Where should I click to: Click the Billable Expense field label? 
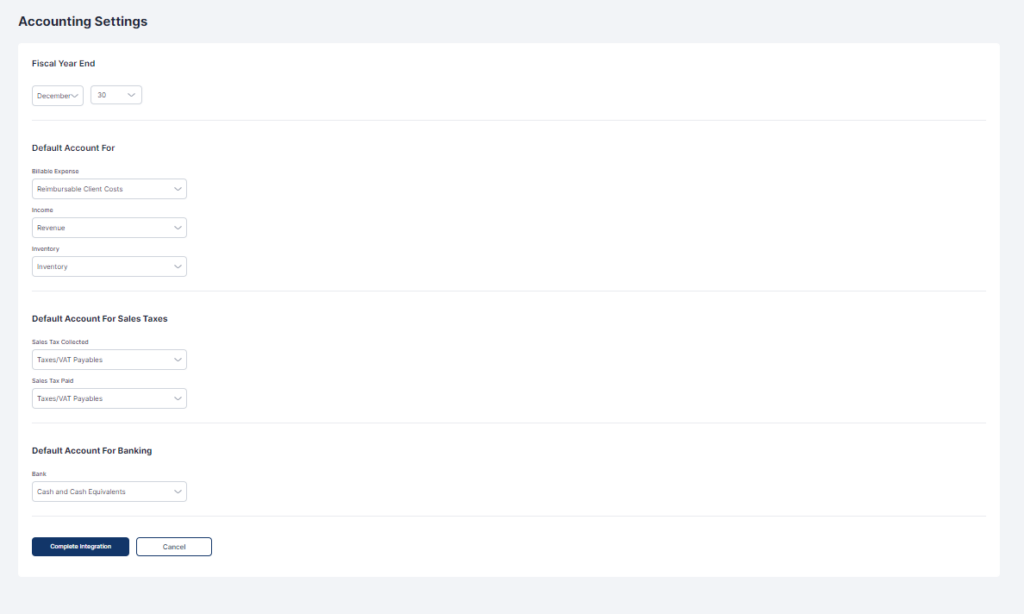(x=55, y=171)
